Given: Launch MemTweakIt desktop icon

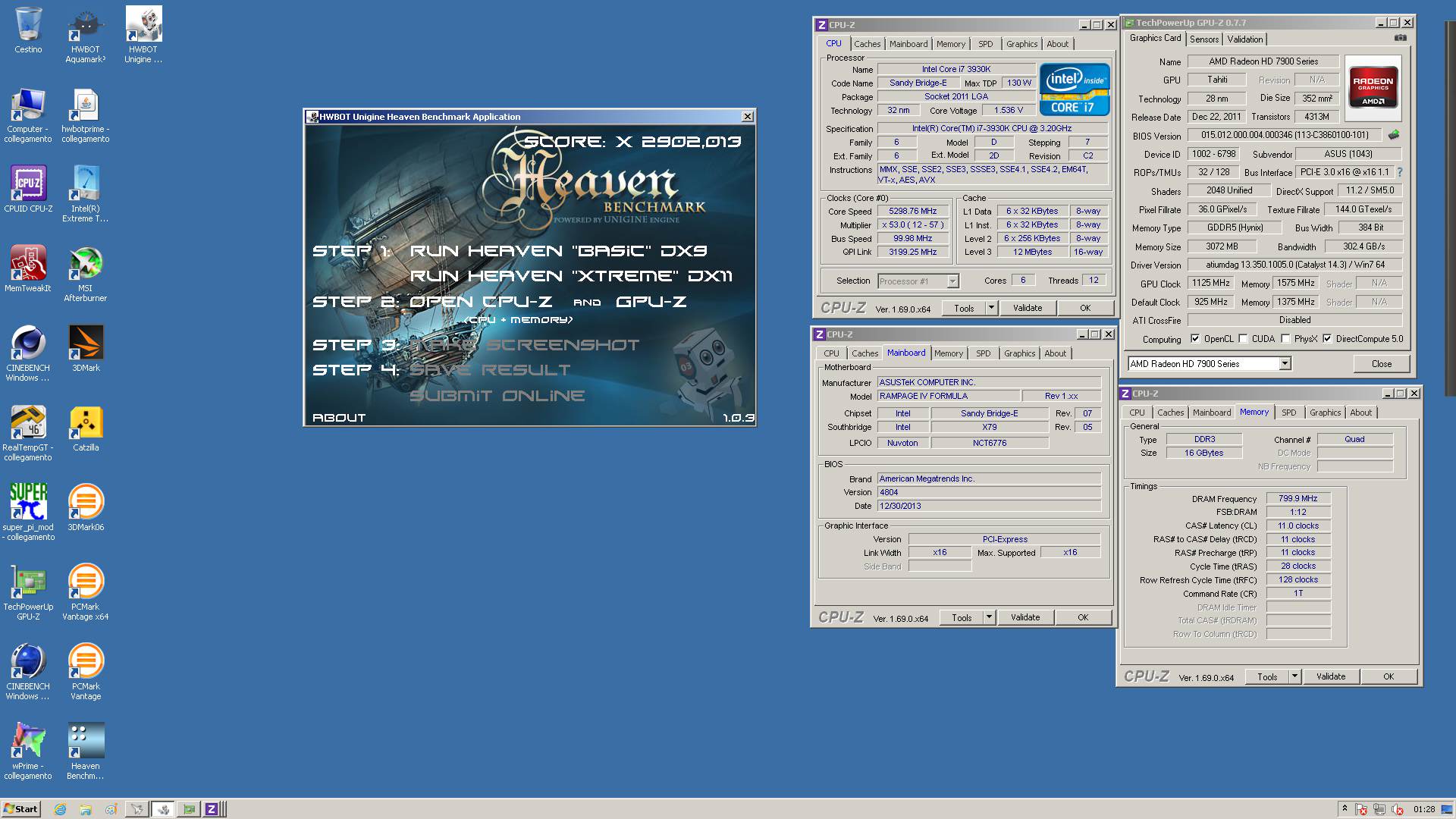Looking at the screenshot, I should pos(28,269).
